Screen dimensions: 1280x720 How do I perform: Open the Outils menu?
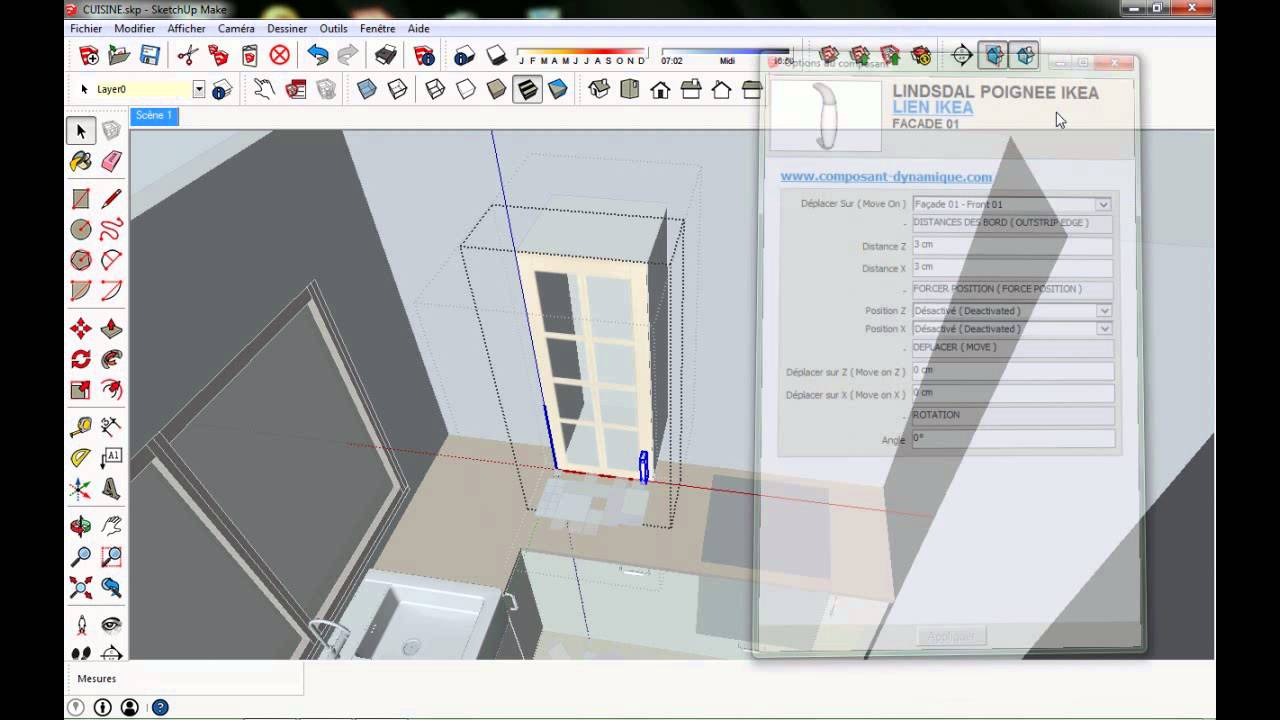point(333,29)
